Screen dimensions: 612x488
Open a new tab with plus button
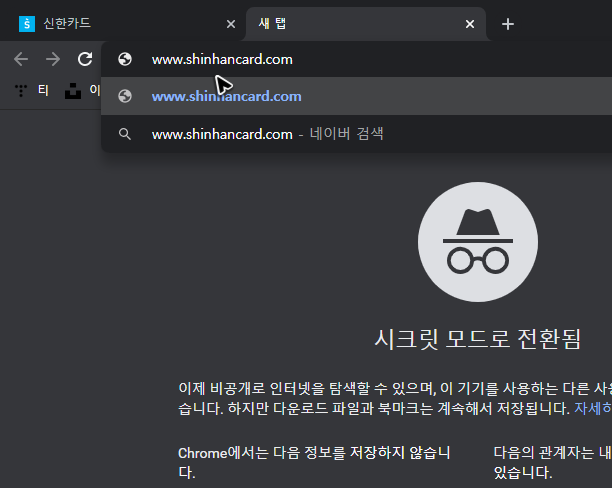pos(508,24)
